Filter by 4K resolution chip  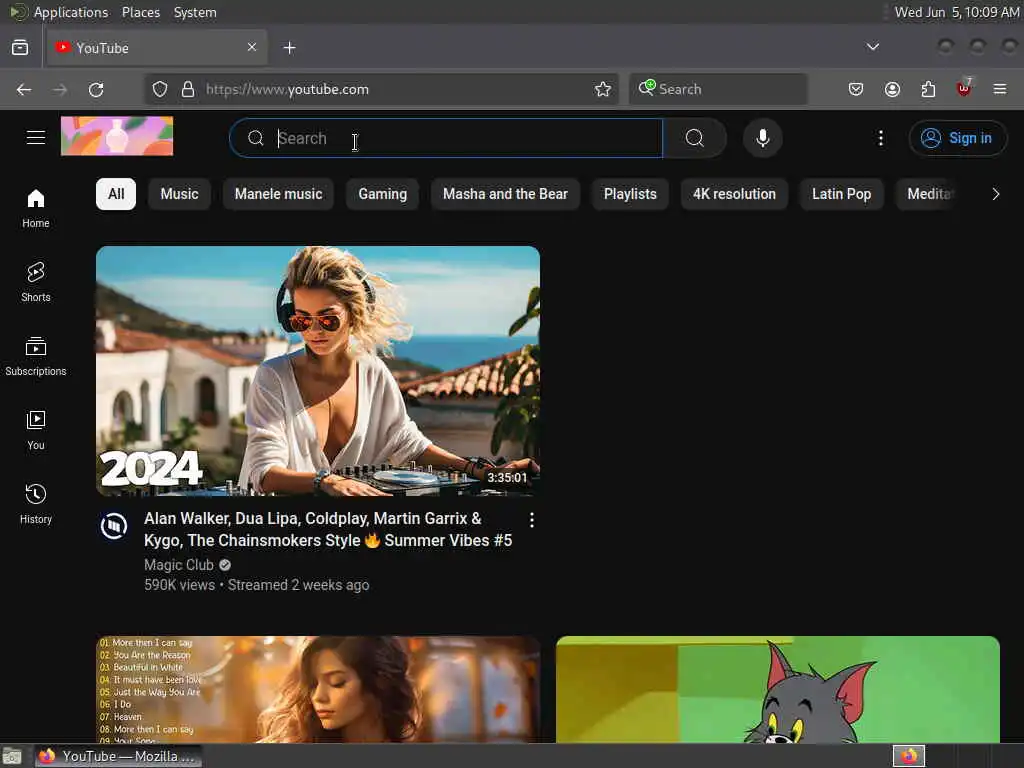[734, 194]
